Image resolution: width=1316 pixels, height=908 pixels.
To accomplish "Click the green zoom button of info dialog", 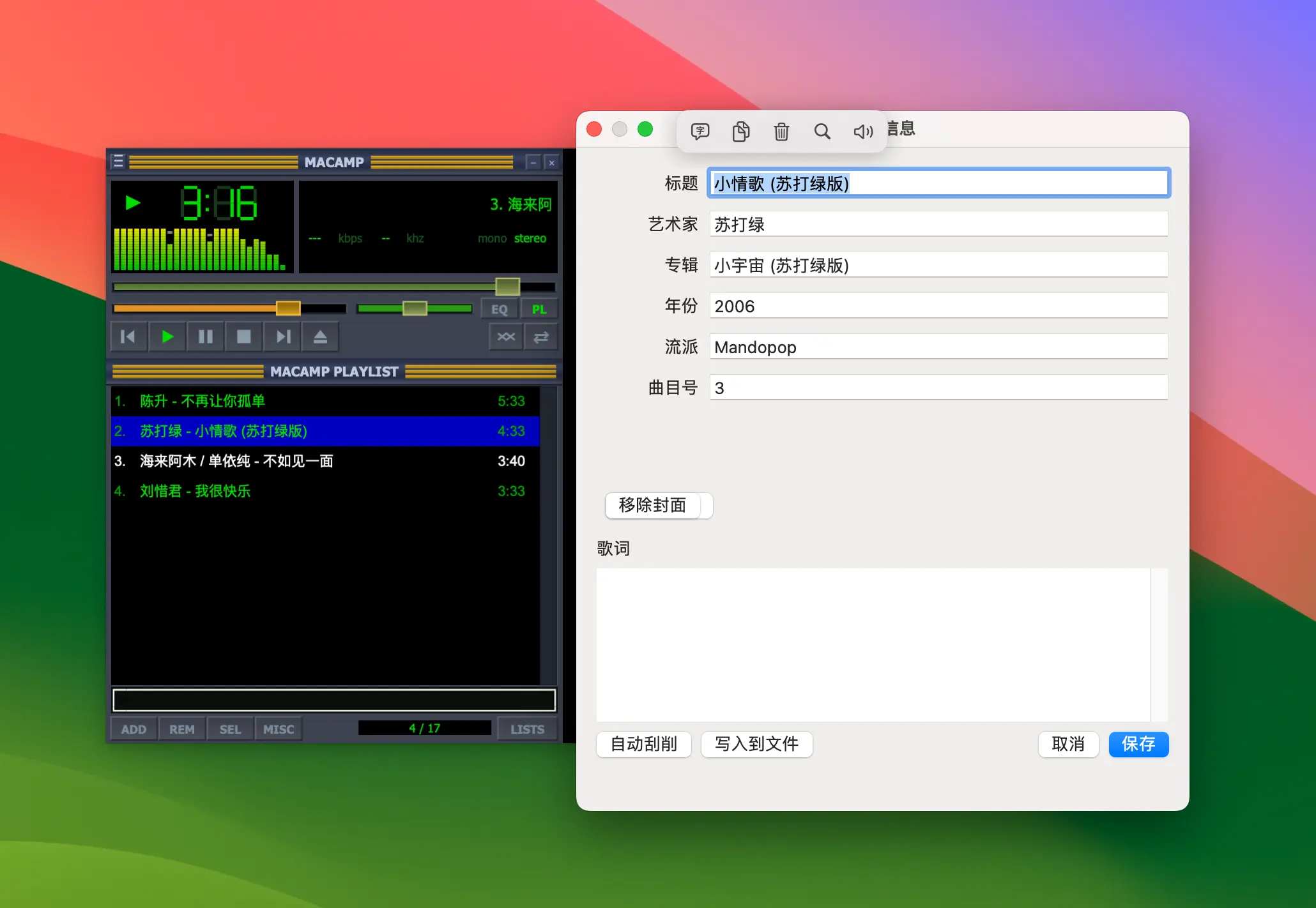I will [645, 129].
